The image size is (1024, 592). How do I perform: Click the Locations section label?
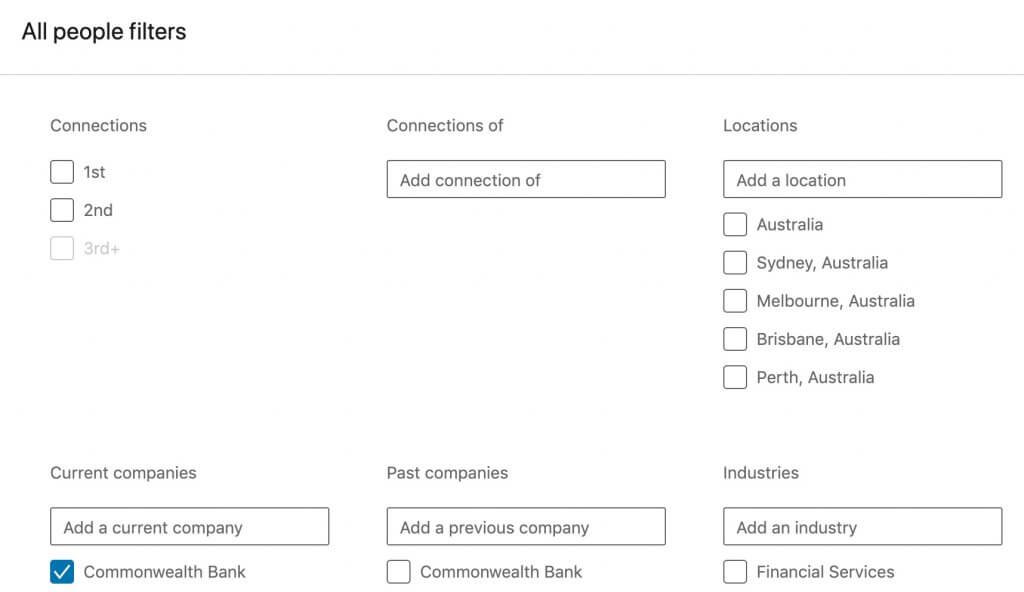[760, 125]
